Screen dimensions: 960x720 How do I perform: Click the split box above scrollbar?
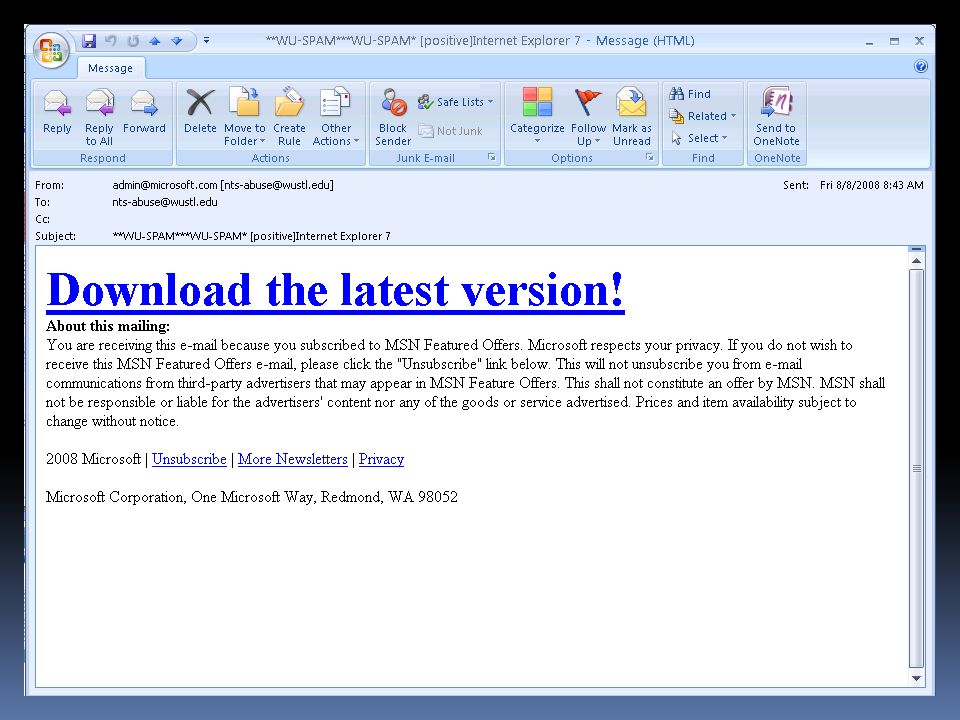click(x=917, y=249)
